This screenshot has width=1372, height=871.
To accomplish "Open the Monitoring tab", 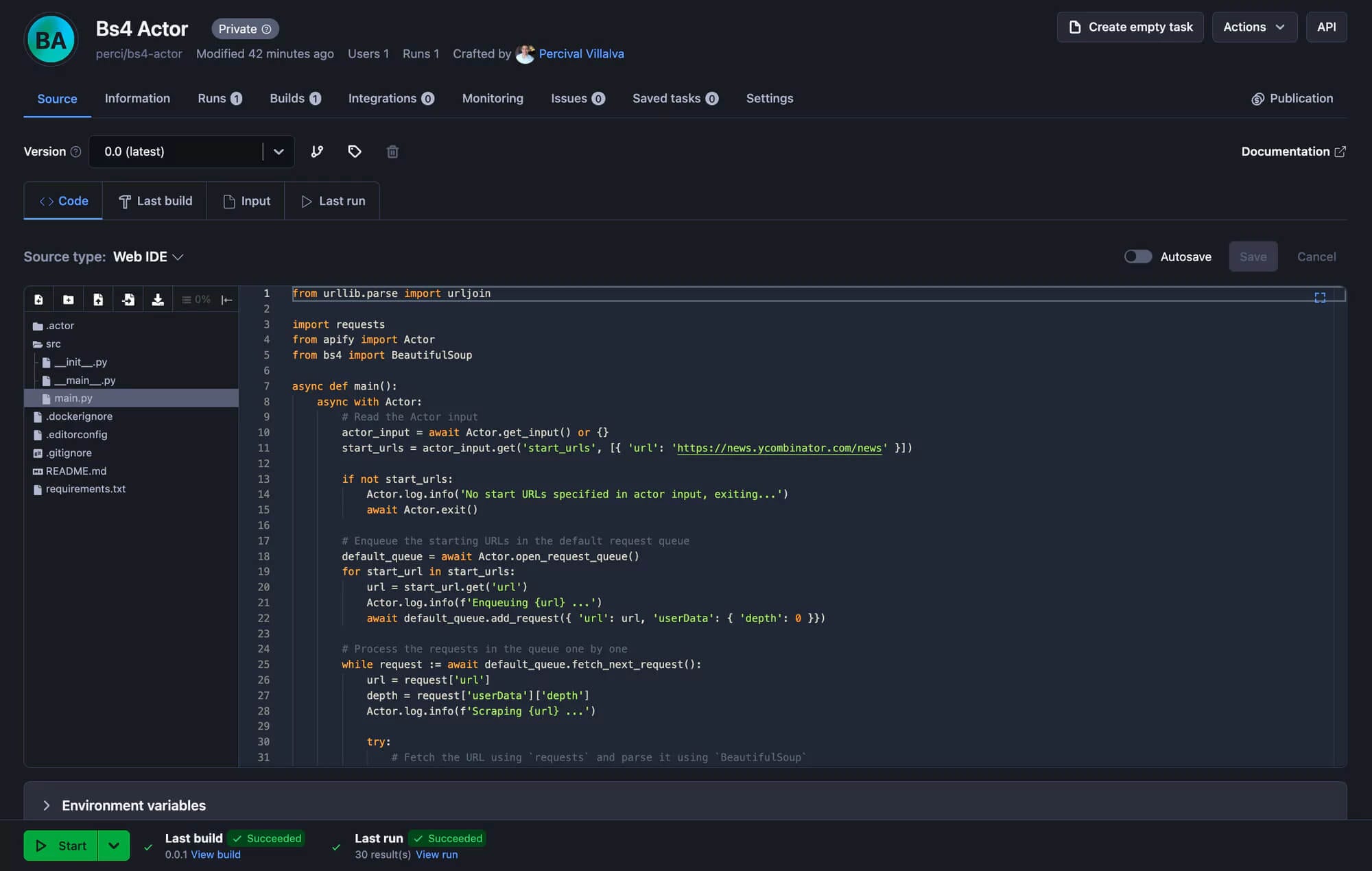I will click(x=493, y=98).
